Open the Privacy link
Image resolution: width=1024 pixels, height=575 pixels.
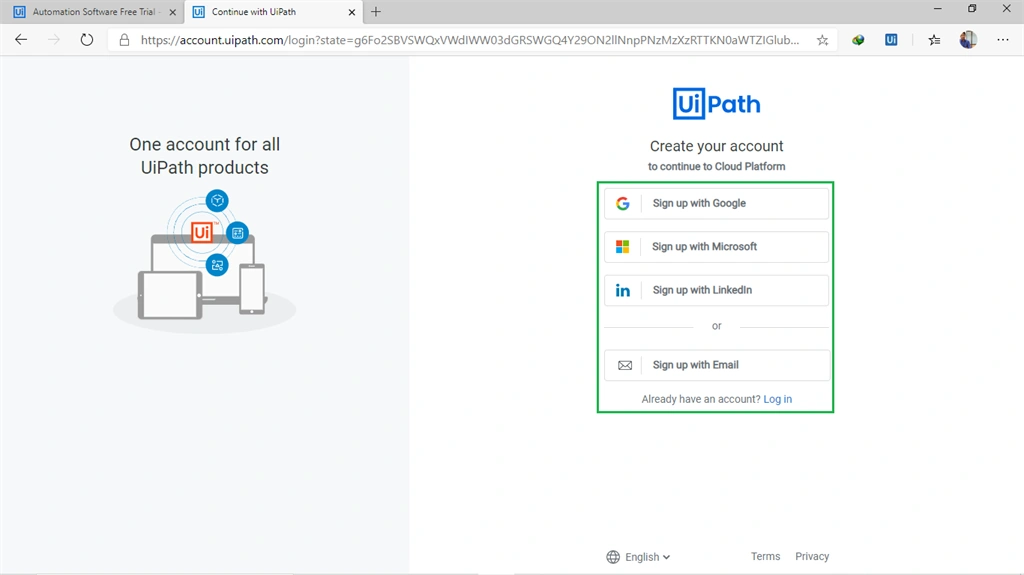coord(812,556)
